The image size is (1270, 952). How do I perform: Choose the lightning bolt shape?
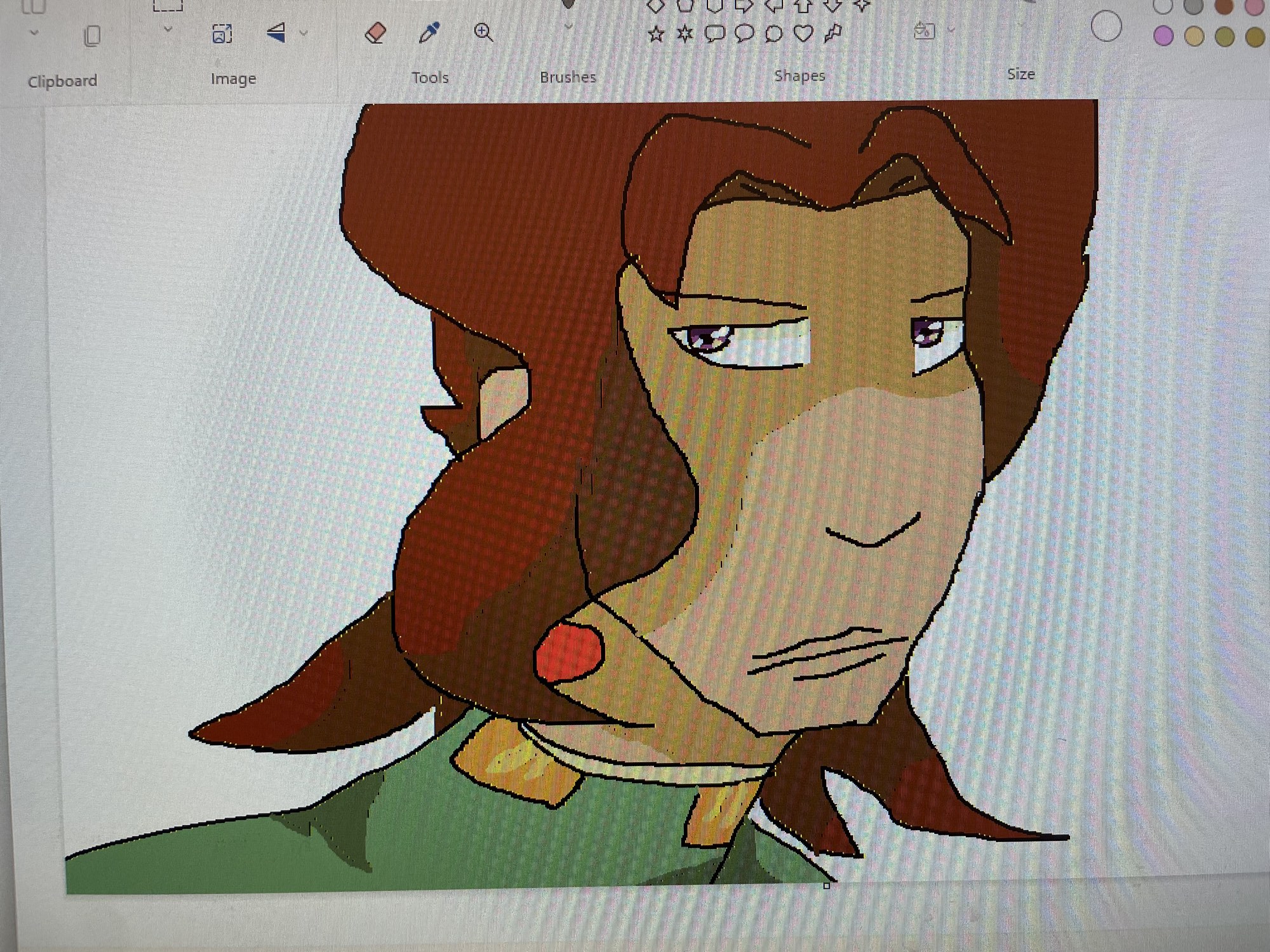point(832,33)
